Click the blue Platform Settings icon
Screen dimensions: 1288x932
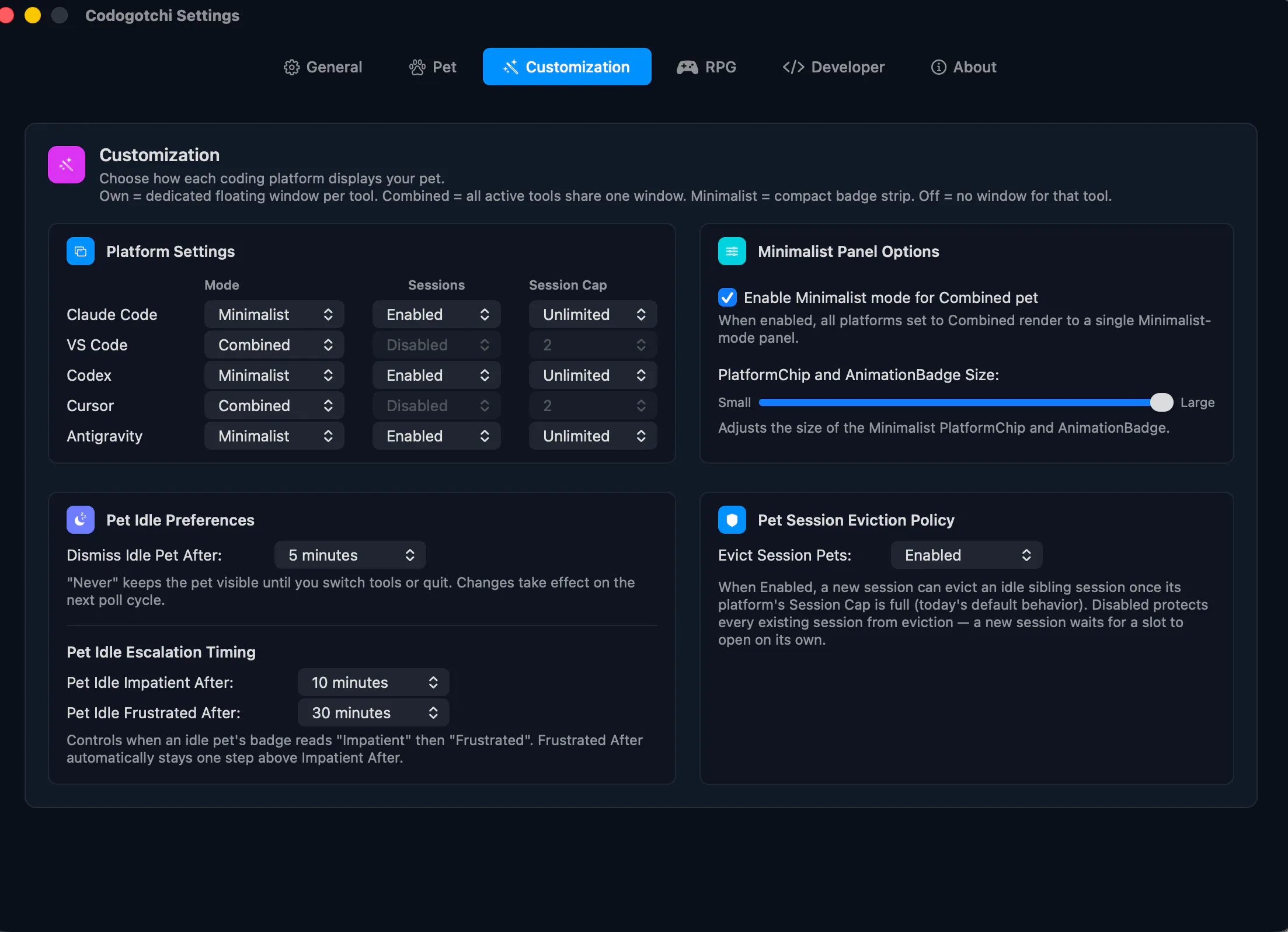tap(81, 251)
